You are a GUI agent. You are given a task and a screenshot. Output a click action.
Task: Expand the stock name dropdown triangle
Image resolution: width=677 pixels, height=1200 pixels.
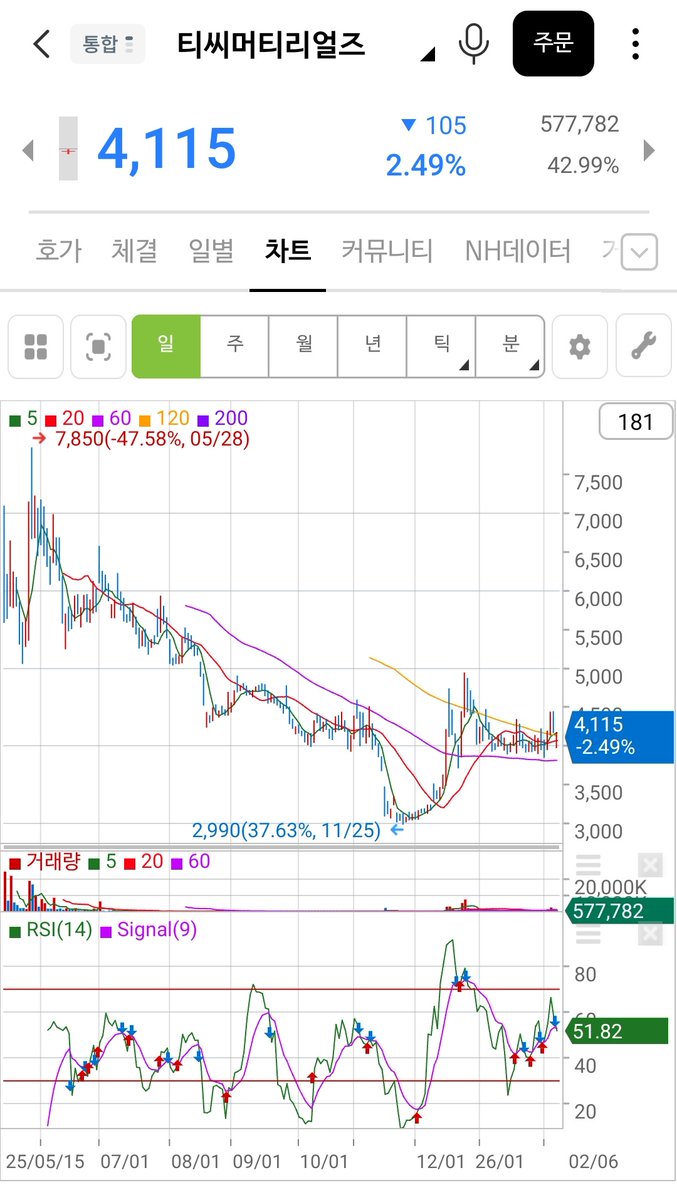click(428, 54)
